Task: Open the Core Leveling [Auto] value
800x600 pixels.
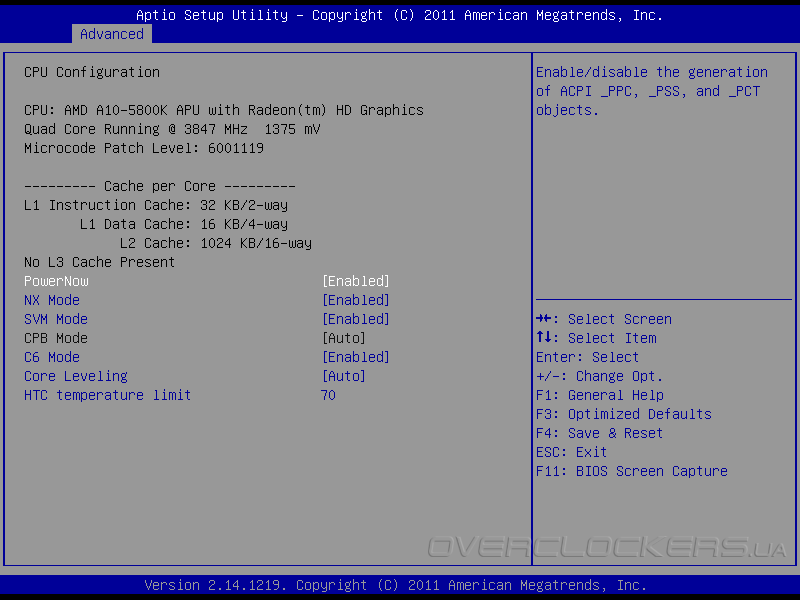Action: 344,376
